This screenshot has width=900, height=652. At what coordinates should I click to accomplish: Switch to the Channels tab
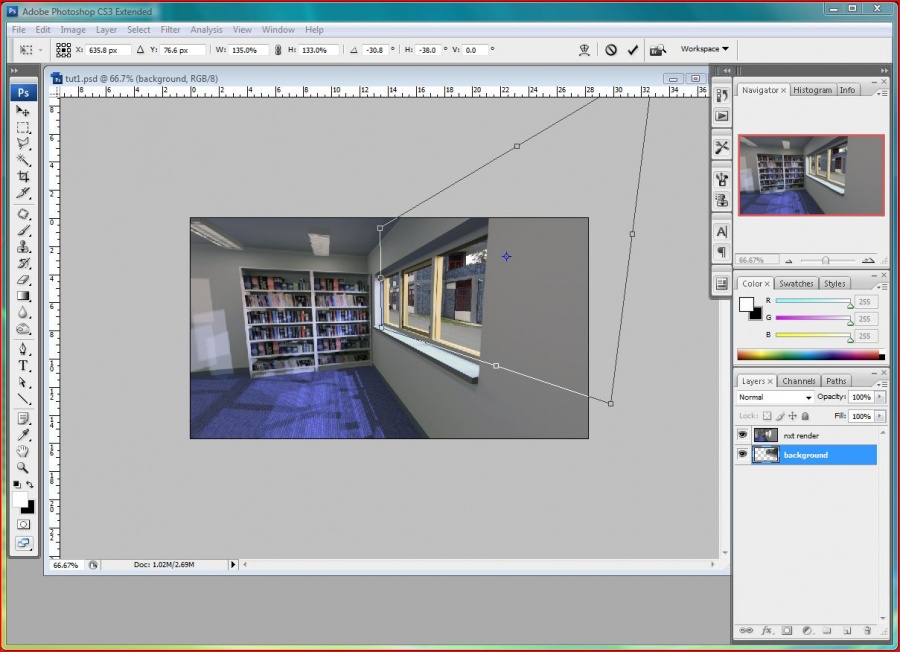pyautogui.click(x=798, y=381)
